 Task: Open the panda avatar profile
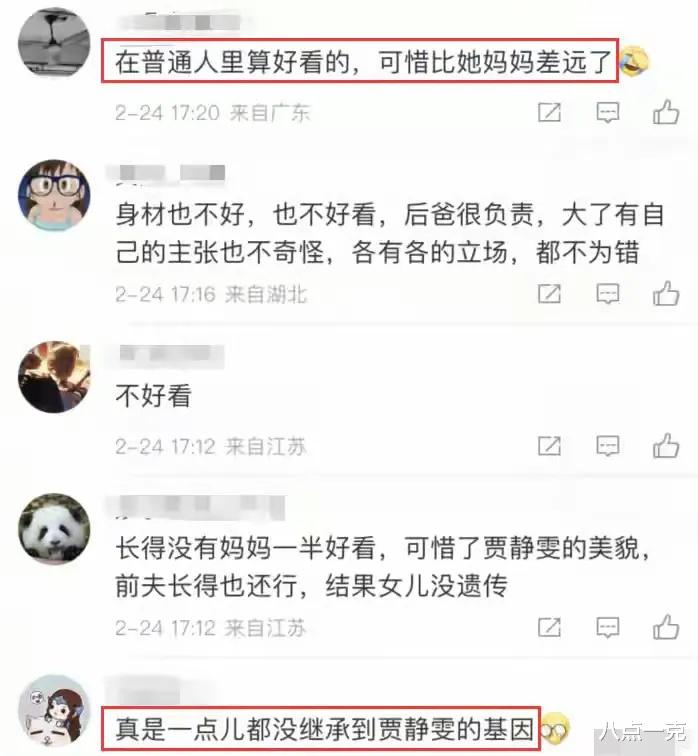54,529
